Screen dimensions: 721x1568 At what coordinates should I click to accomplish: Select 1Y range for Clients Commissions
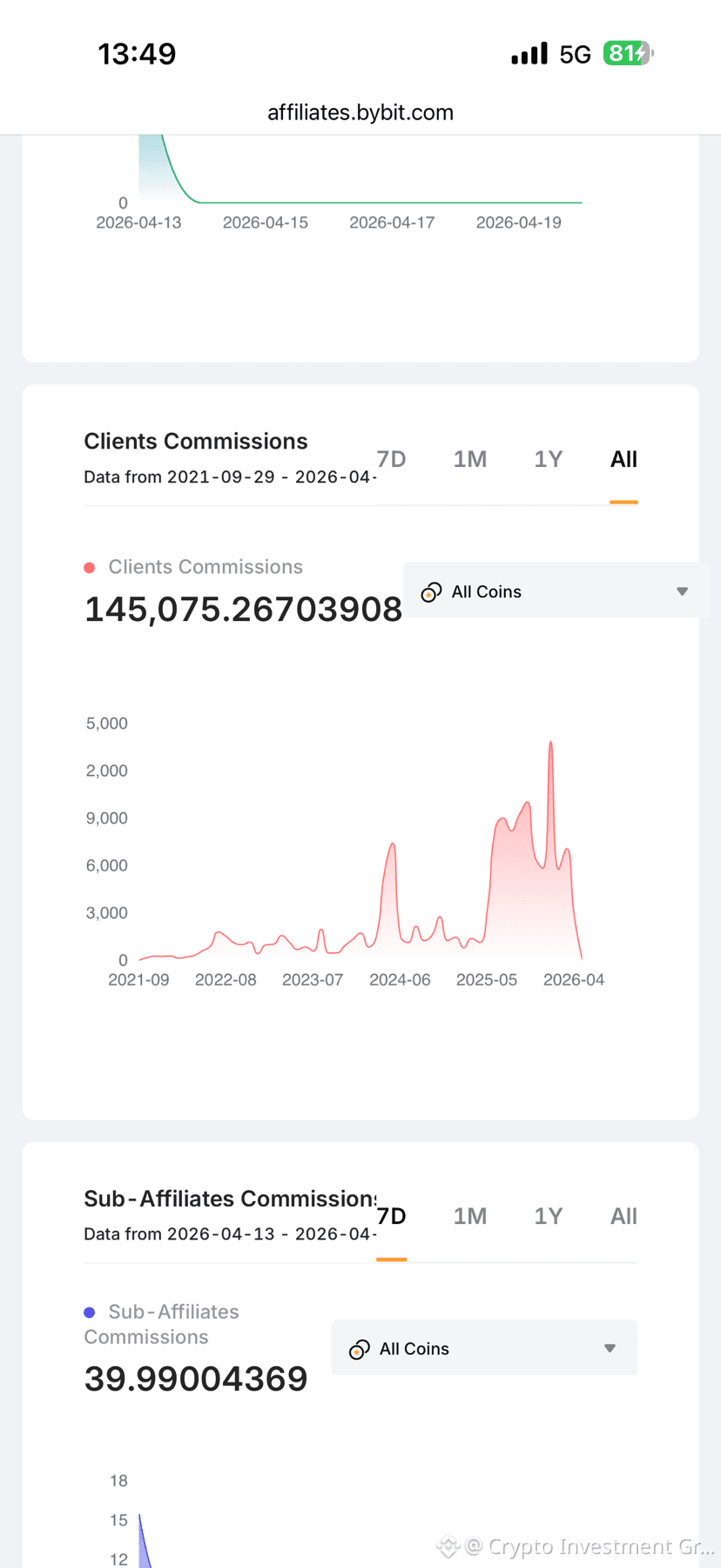[549, 459]
